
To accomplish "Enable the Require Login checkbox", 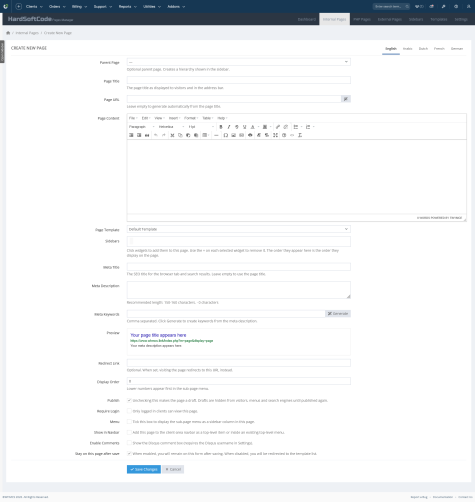I will click(129, 411).
